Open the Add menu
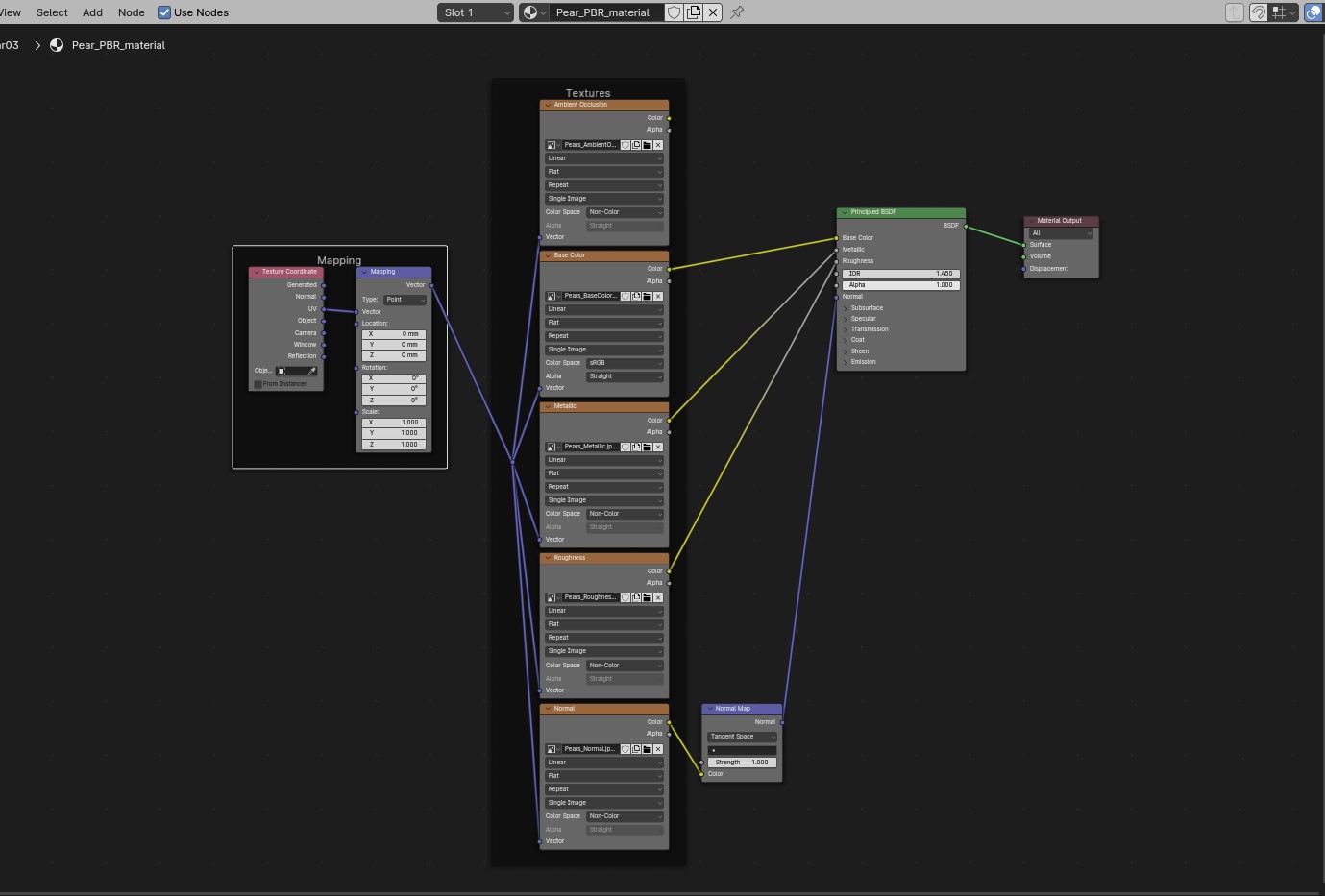 [x=92, y=12]
